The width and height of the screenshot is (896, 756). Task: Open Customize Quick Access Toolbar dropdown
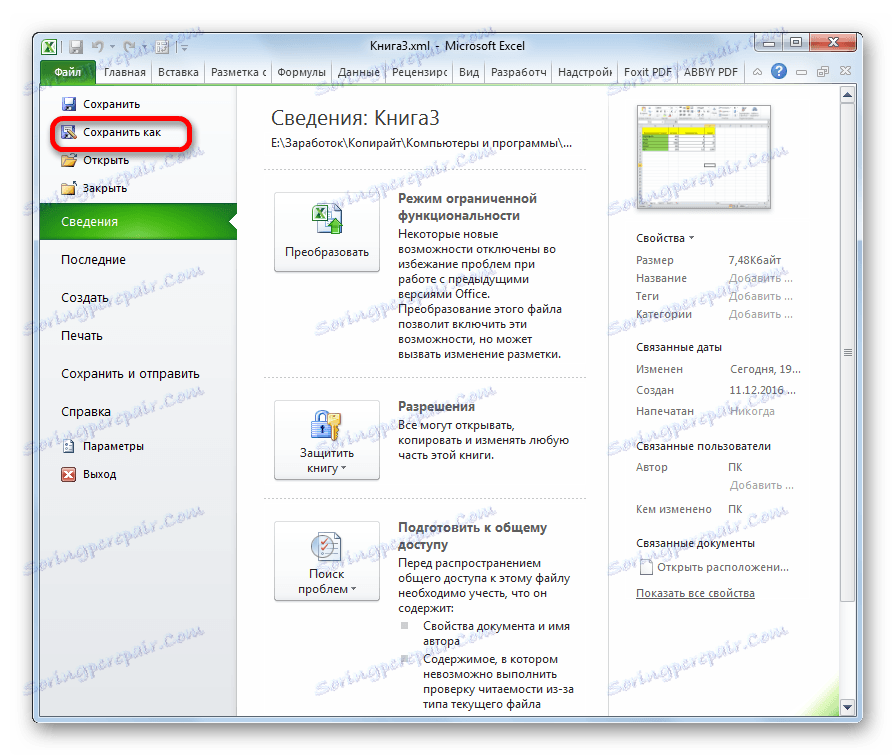pos(184,48)
